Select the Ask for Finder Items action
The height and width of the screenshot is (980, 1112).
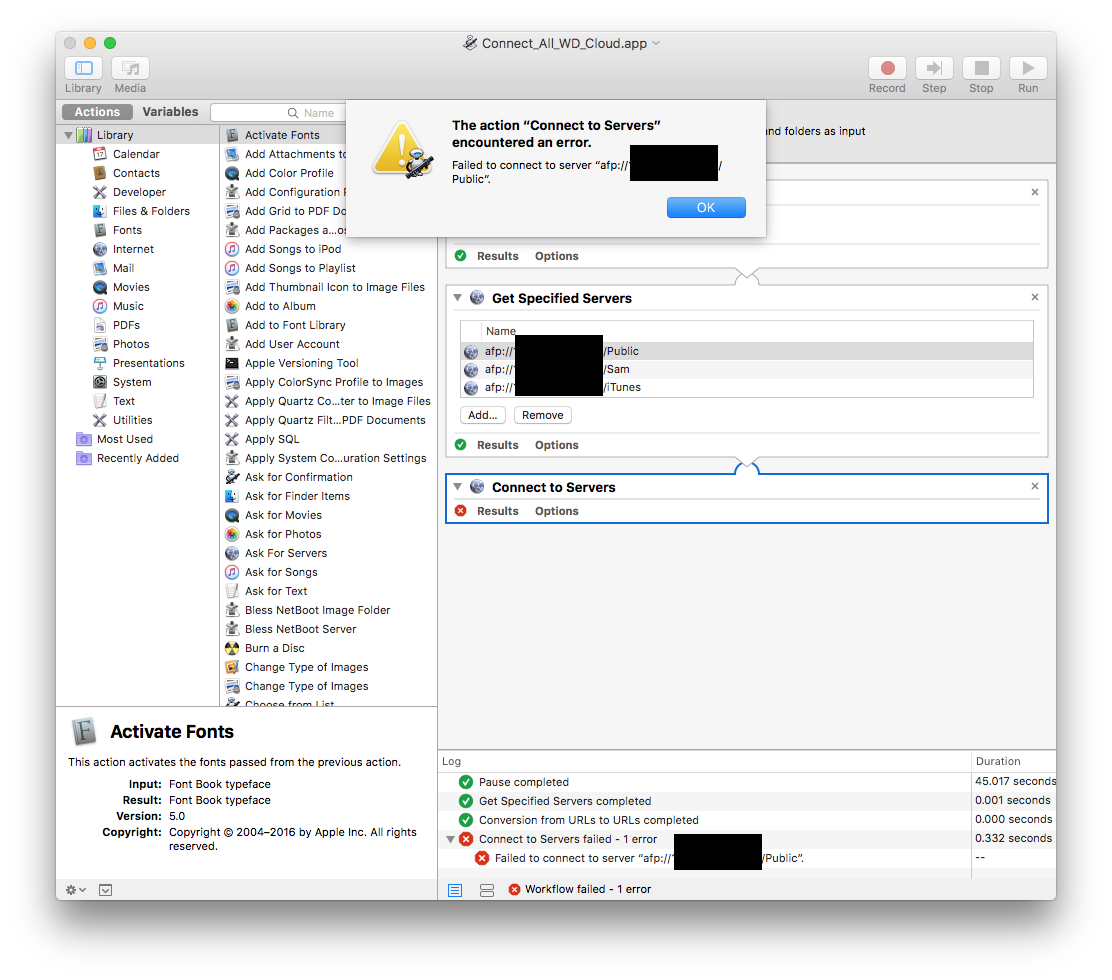click(297, 496)
